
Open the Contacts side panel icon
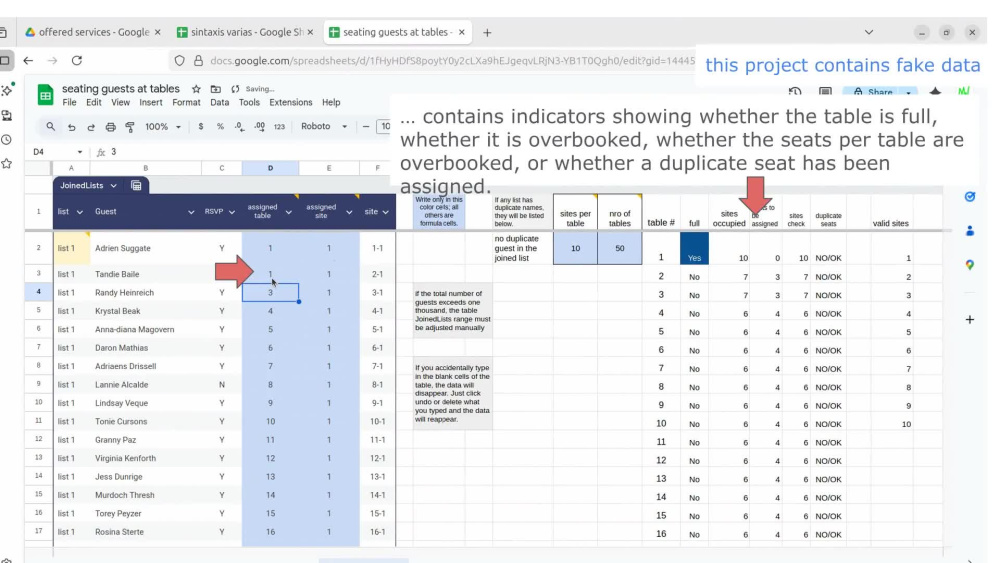click(x=969, y=230)
